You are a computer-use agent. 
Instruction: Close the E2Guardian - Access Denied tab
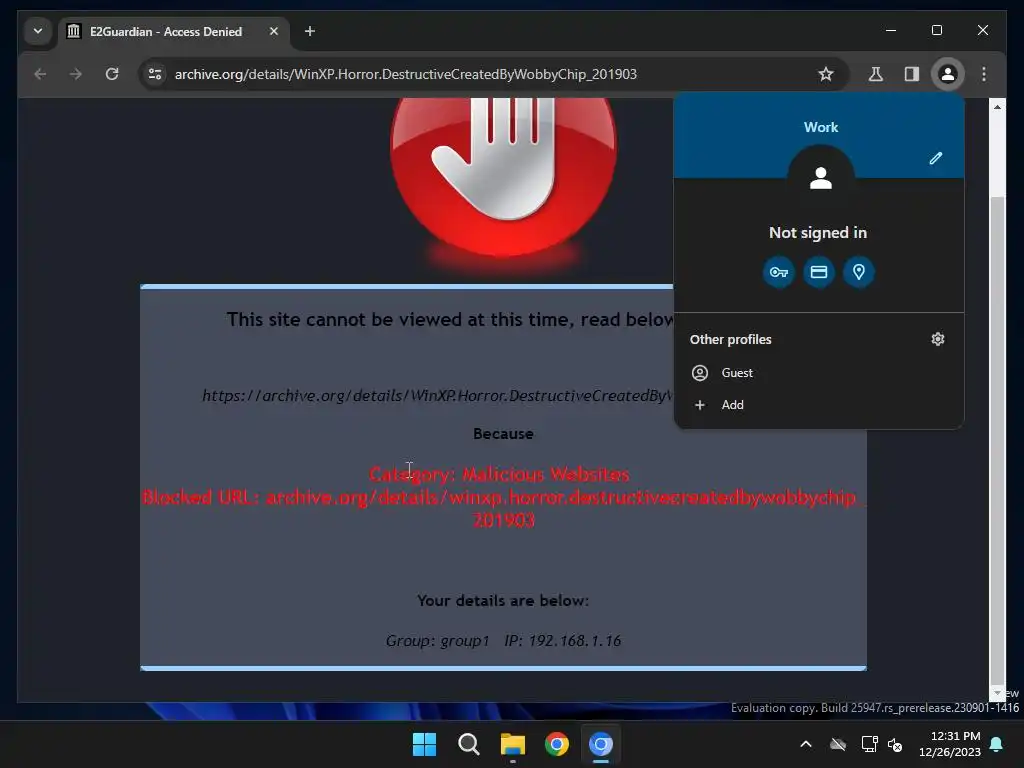[x=274, y=31]
